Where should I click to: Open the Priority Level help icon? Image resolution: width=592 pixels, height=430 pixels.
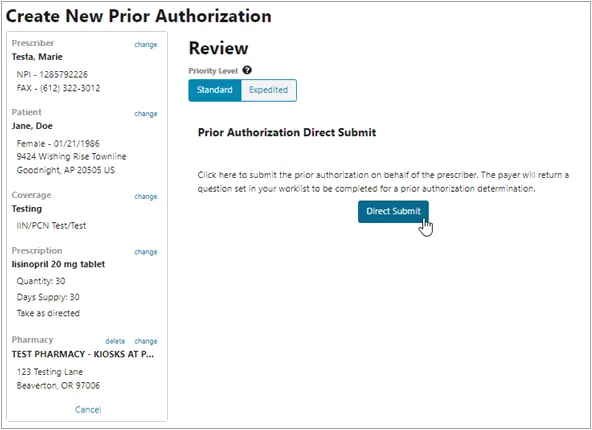247,70
